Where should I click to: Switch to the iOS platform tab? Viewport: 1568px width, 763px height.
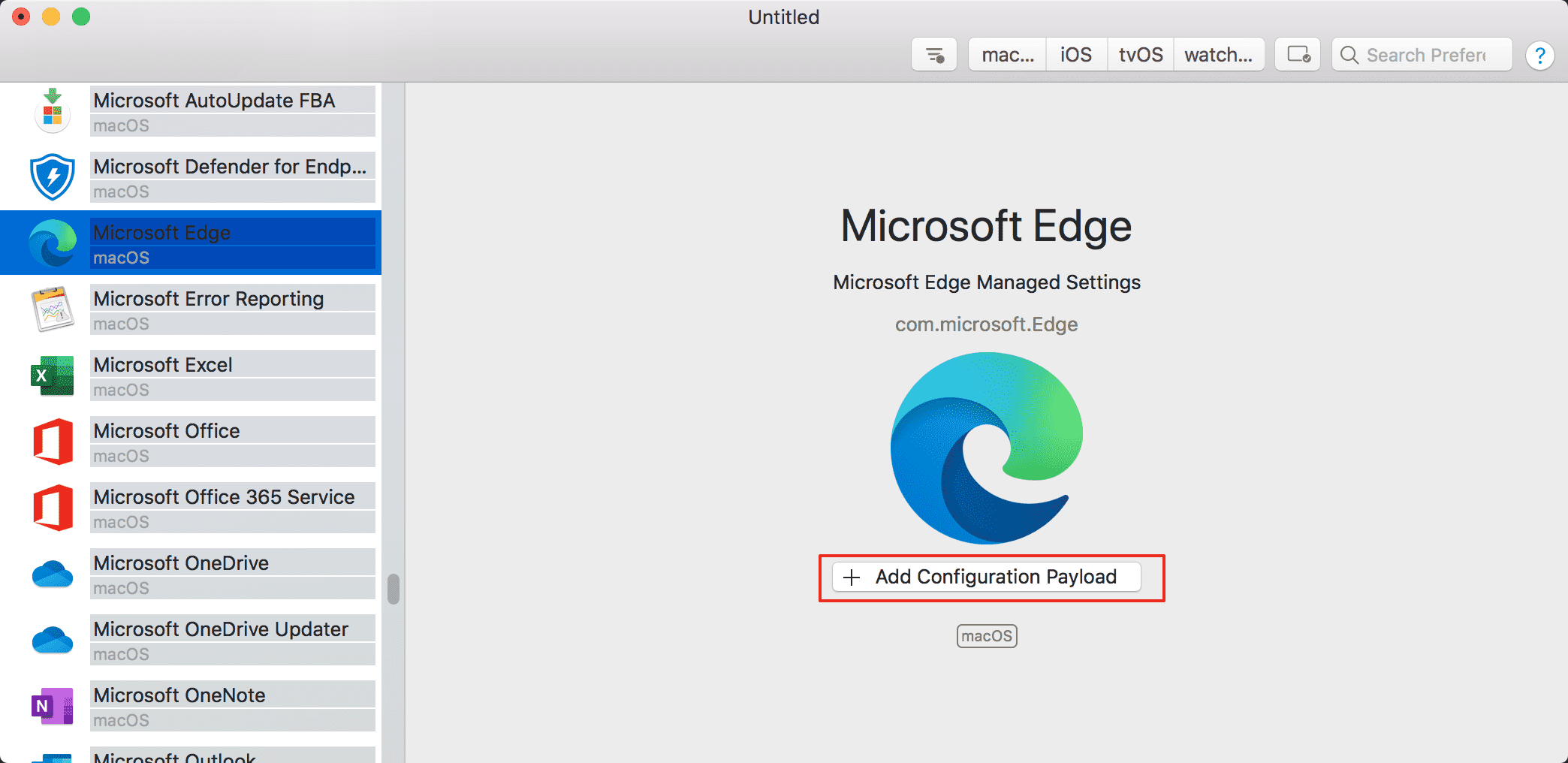tap(1076, 55)
